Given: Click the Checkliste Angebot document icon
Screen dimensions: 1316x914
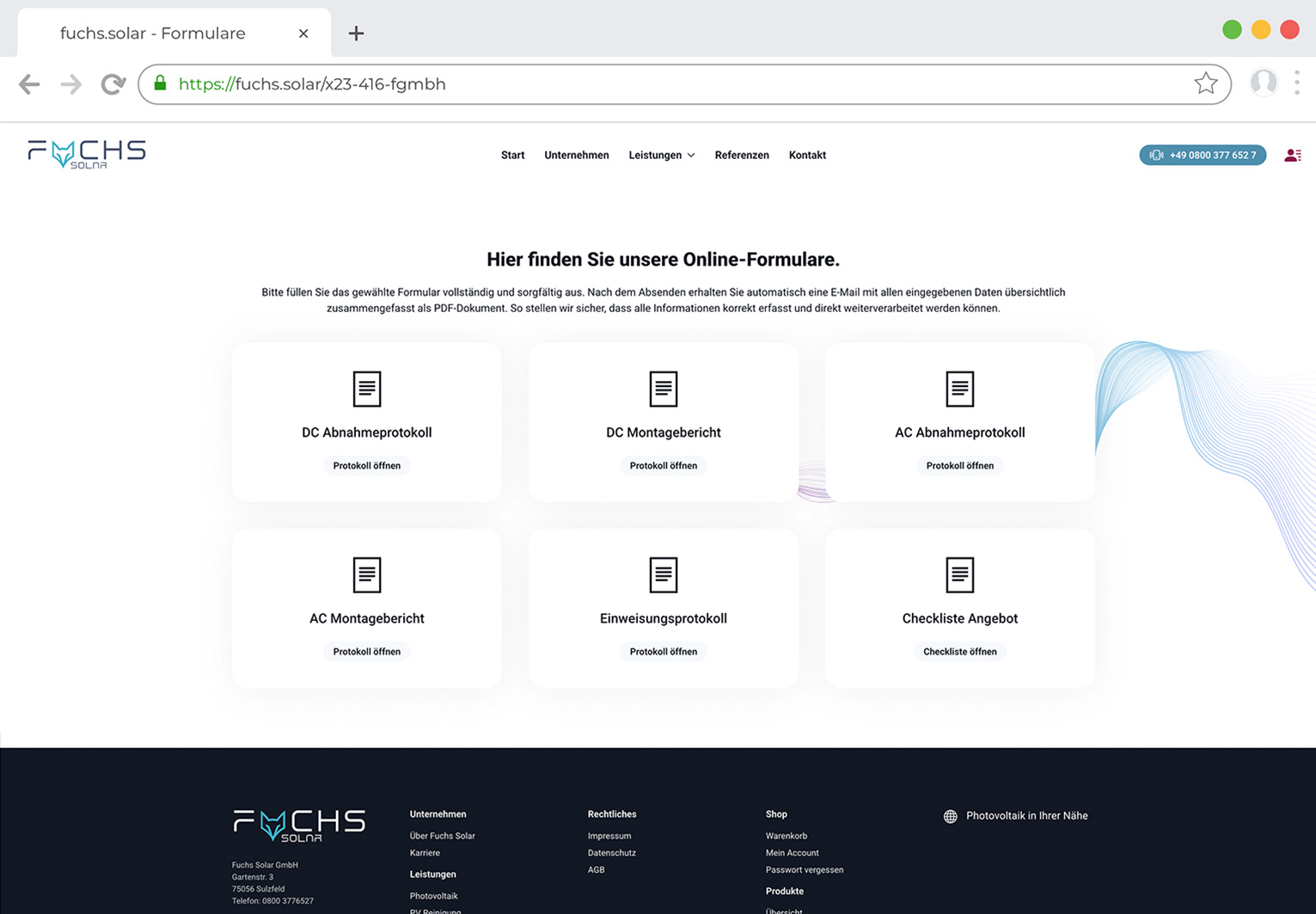Looking at the screenshot, I should [x=959, y=574].
